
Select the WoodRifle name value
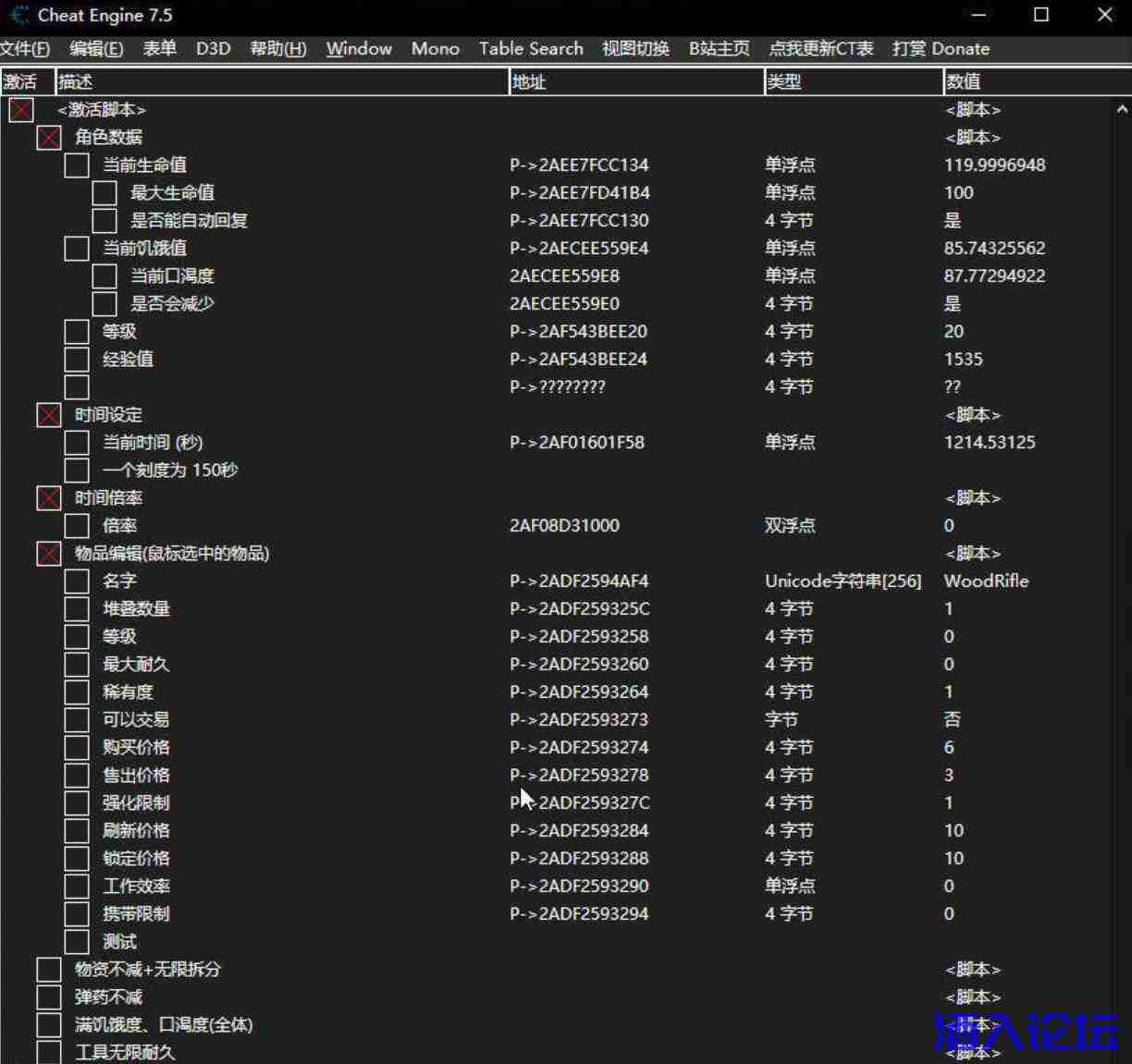(x=986, y=581)
